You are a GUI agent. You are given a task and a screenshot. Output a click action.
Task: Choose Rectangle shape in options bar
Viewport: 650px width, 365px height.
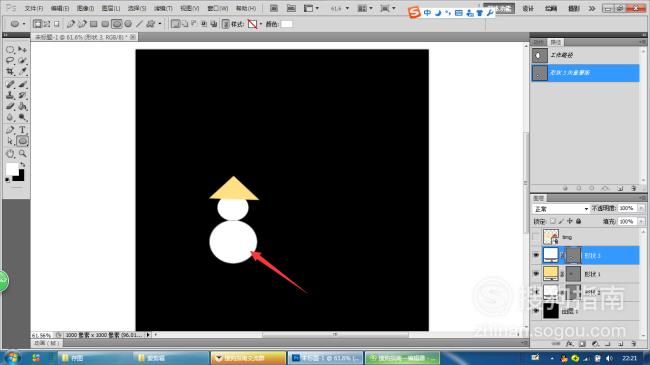(x=94, y=24)
